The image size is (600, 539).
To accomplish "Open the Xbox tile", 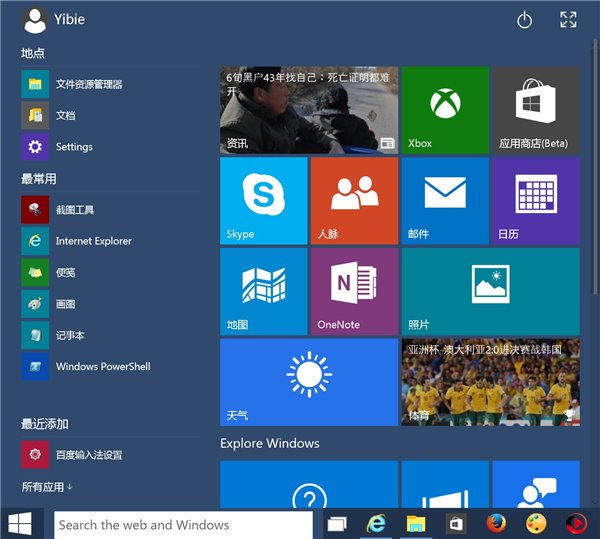I will click(x=445, y=110).
